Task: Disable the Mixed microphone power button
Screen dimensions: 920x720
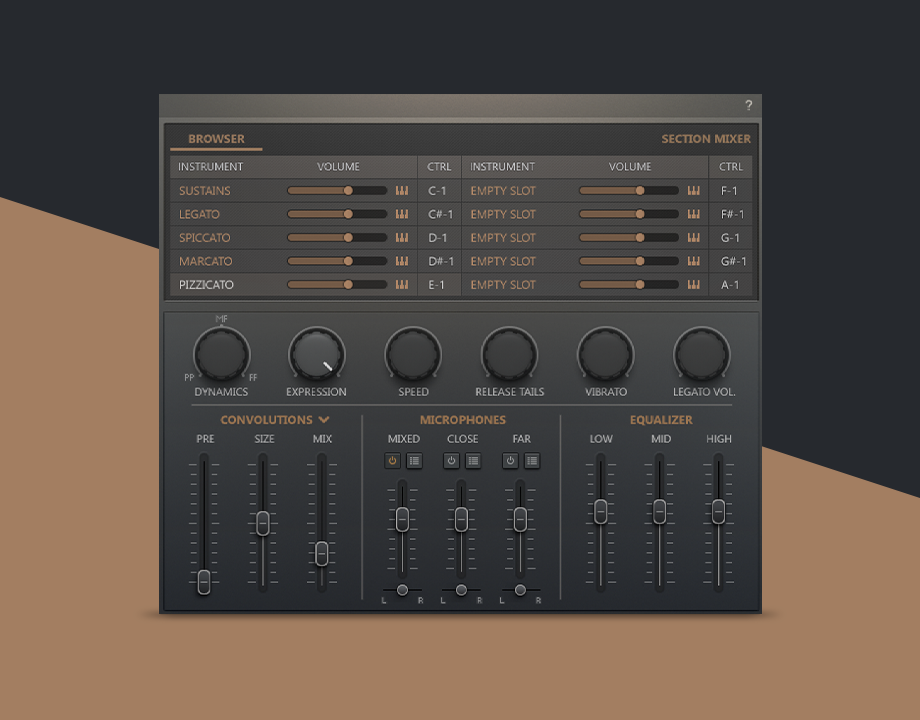Action: coord(392,461)
